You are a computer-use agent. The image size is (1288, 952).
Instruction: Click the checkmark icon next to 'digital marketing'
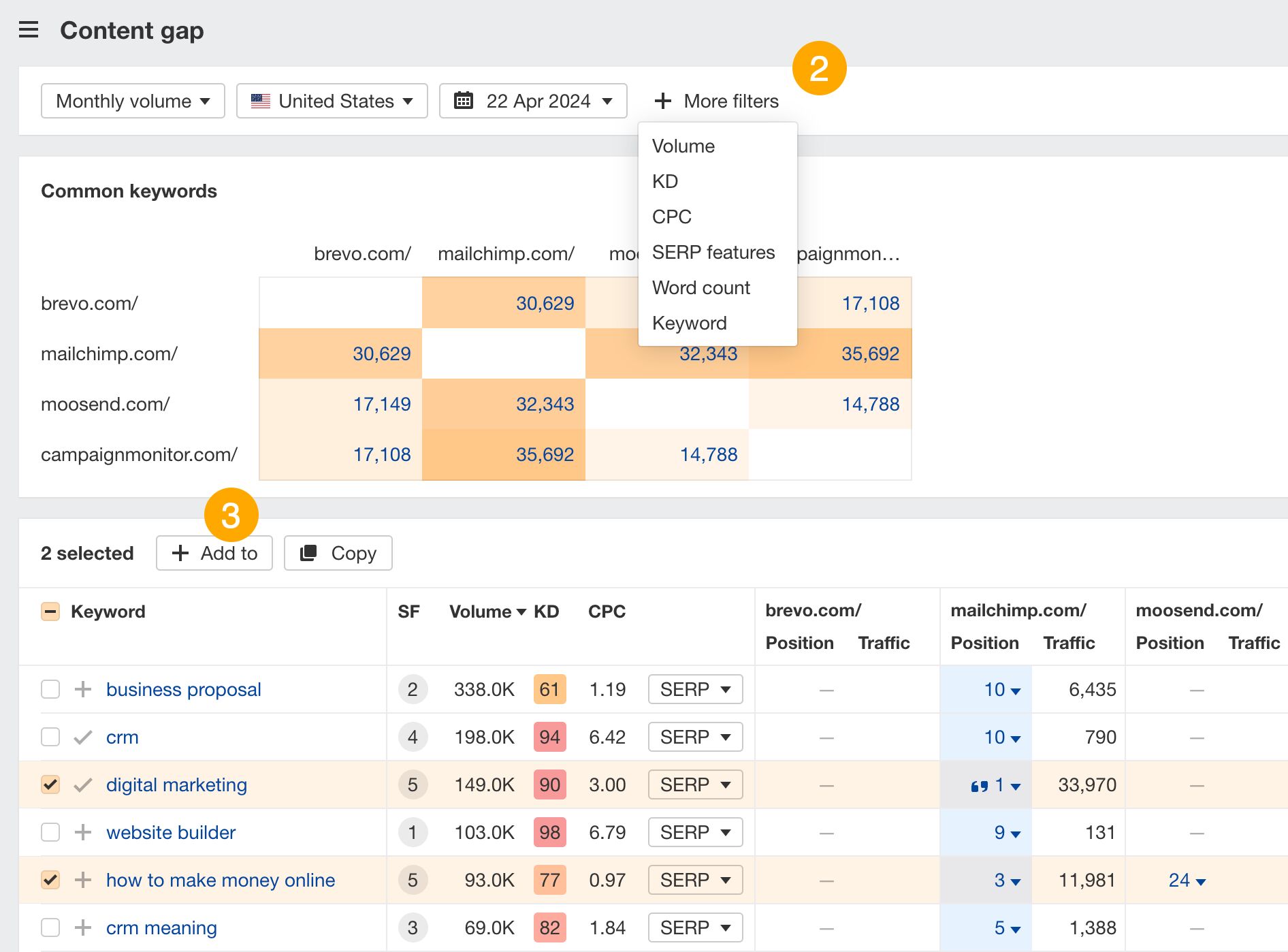tap(82, 784)
